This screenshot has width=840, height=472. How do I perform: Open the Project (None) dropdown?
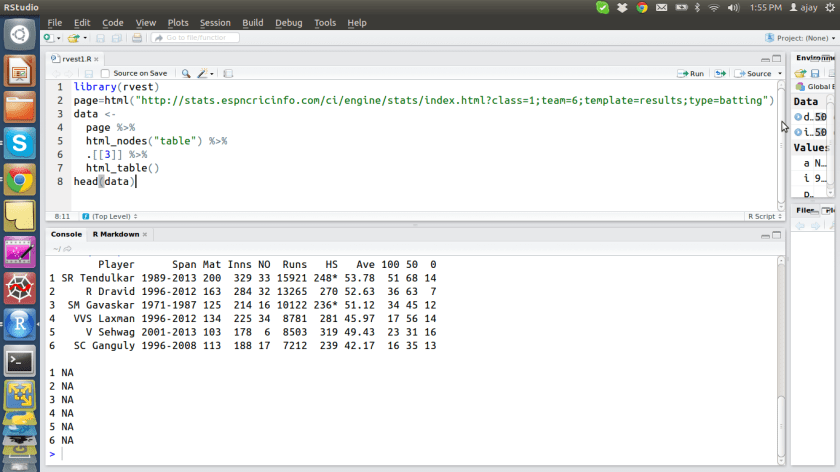point(800,38)
